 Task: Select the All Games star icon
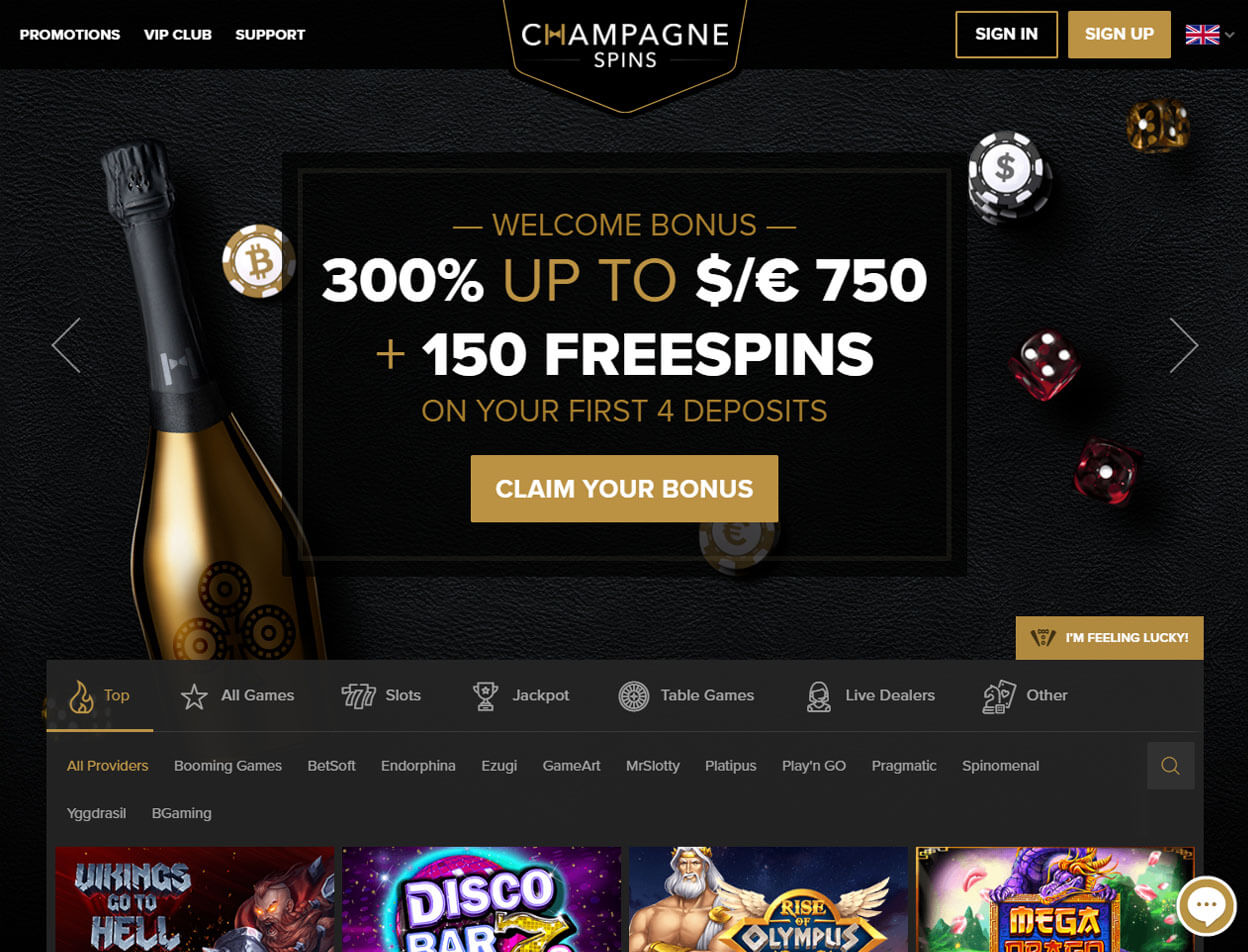194,696
